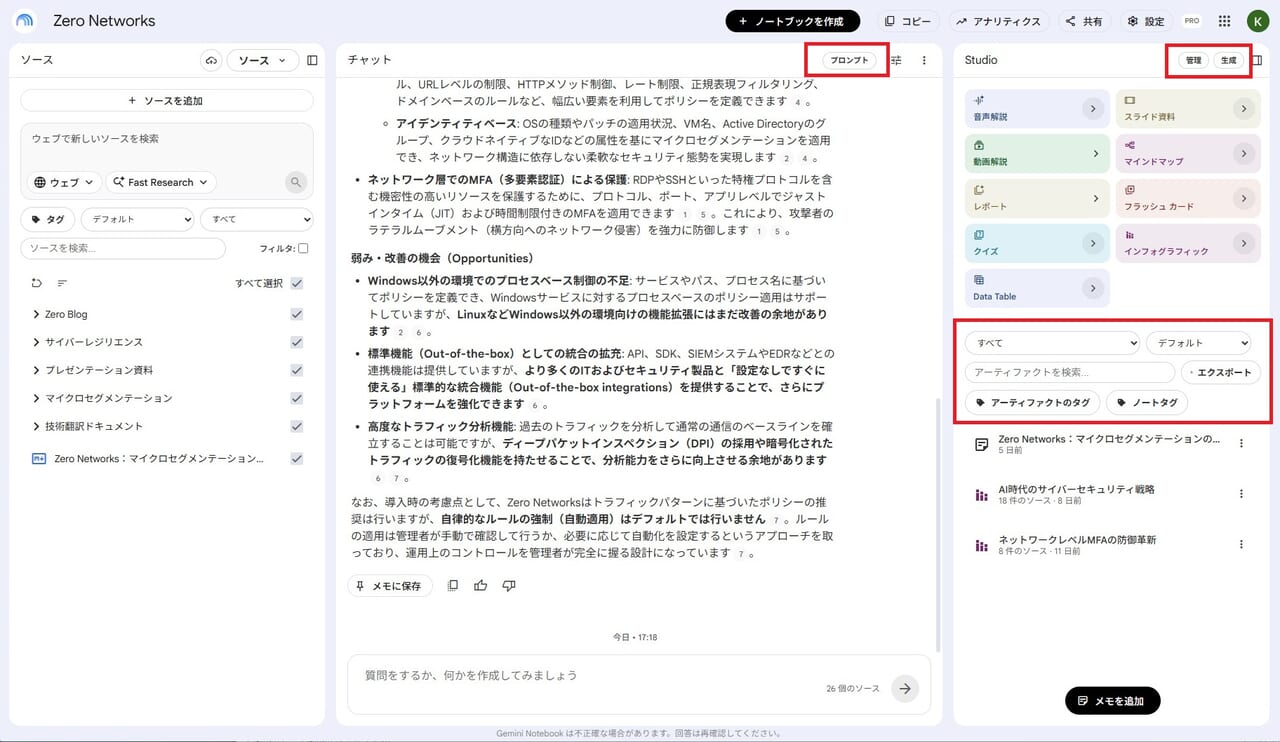Click the cloud upload icon in ソース
This screenshot has height=742, width=1280.
tap(211, 61)
